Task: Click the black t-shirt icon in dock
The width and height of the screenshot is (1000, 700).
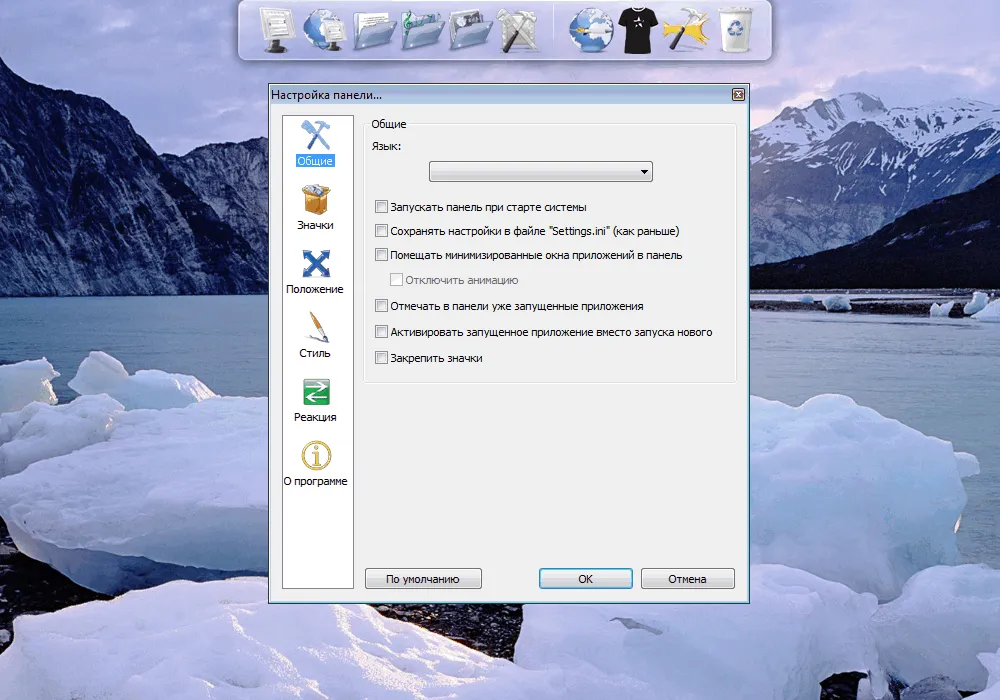Action: [x=638, y=30]
